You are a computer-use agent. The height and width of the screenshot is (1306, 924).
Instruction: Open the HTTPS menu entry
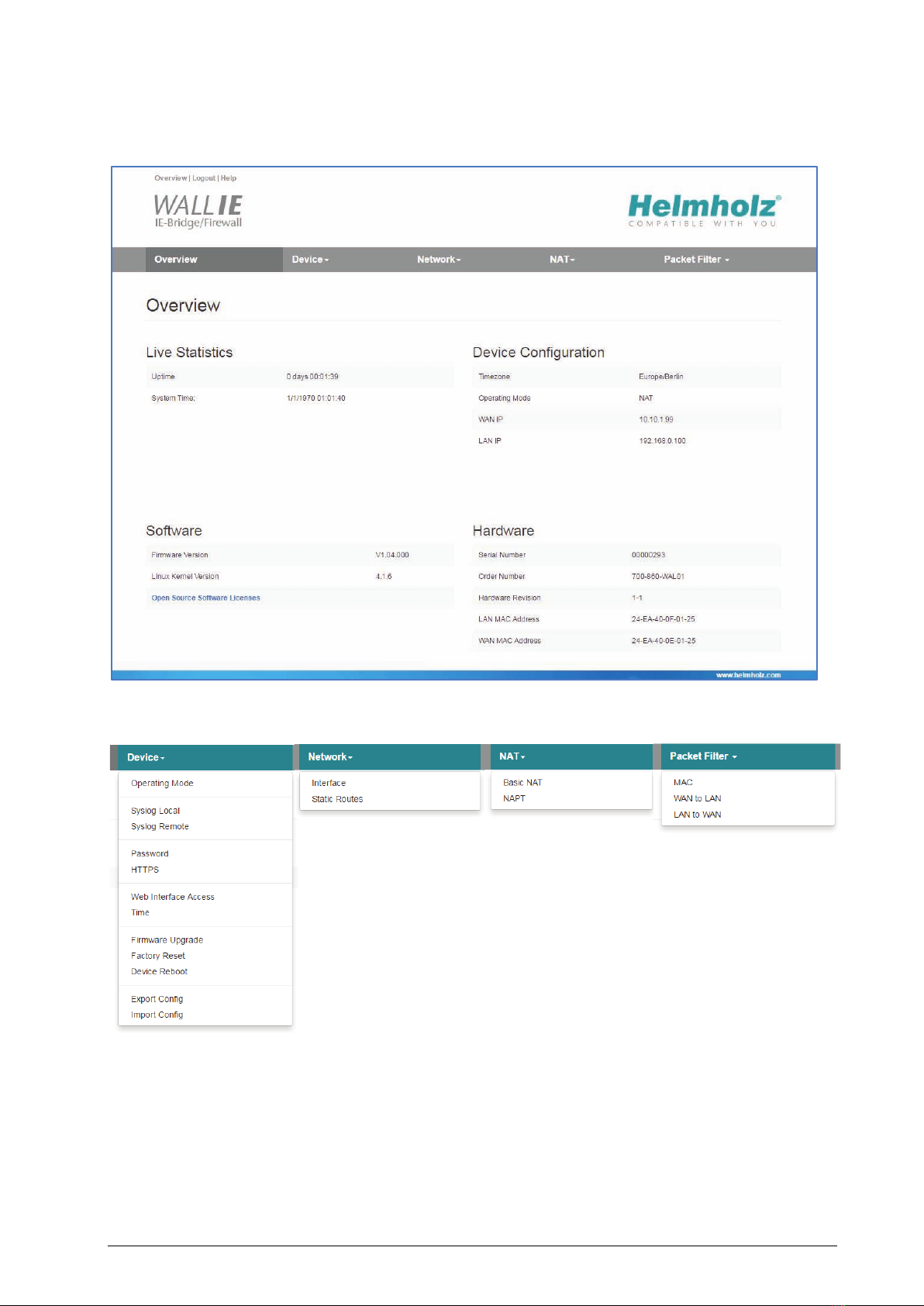click(x=145, y=870)
